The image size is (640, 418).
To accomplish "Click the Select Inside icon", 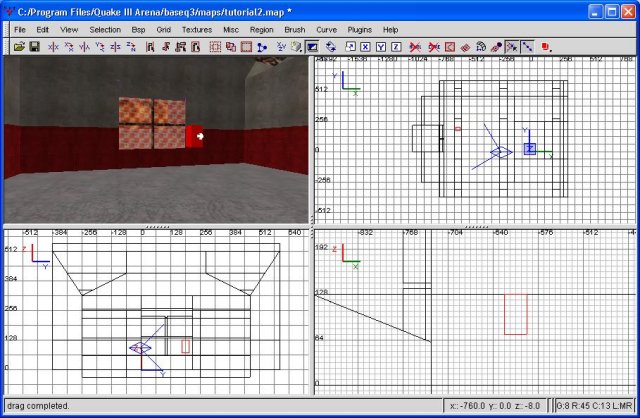I will click(196, 47).
